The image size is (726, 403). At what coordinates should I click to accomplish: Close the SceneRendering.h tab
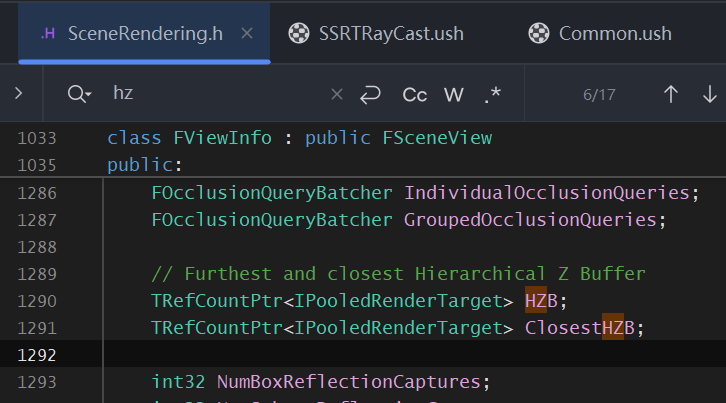click(248, 33)
